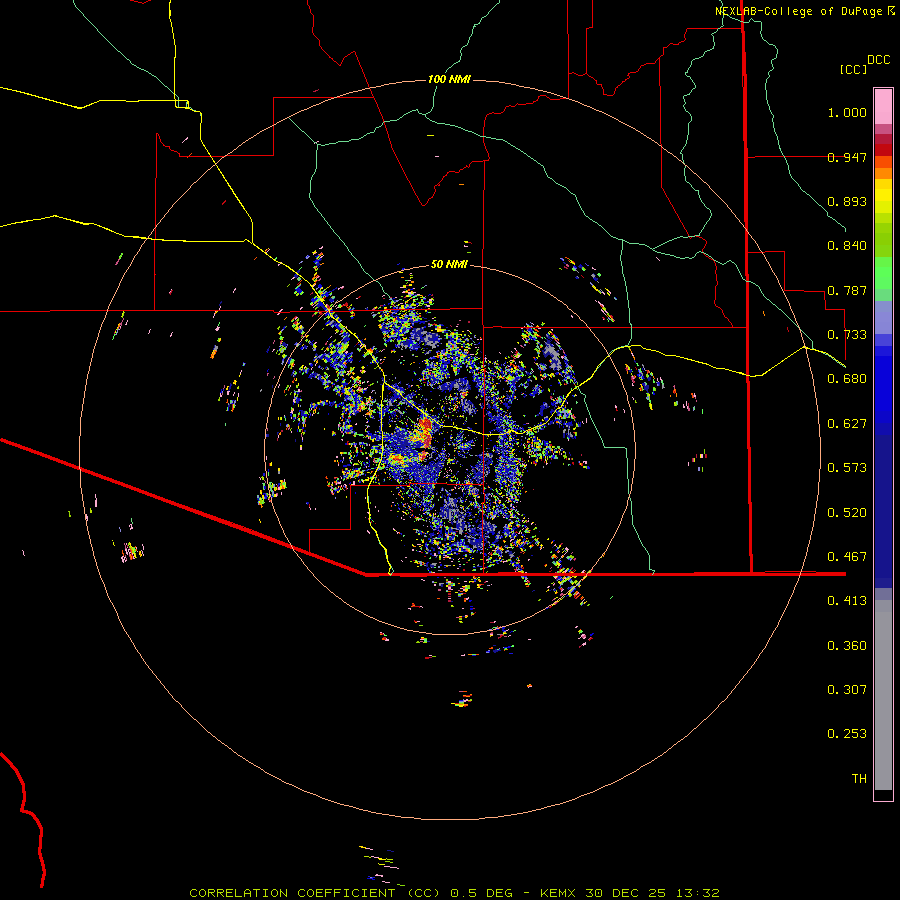Click the DCC label above the color bar
This screenshot has width=900, height=900.
878,60
